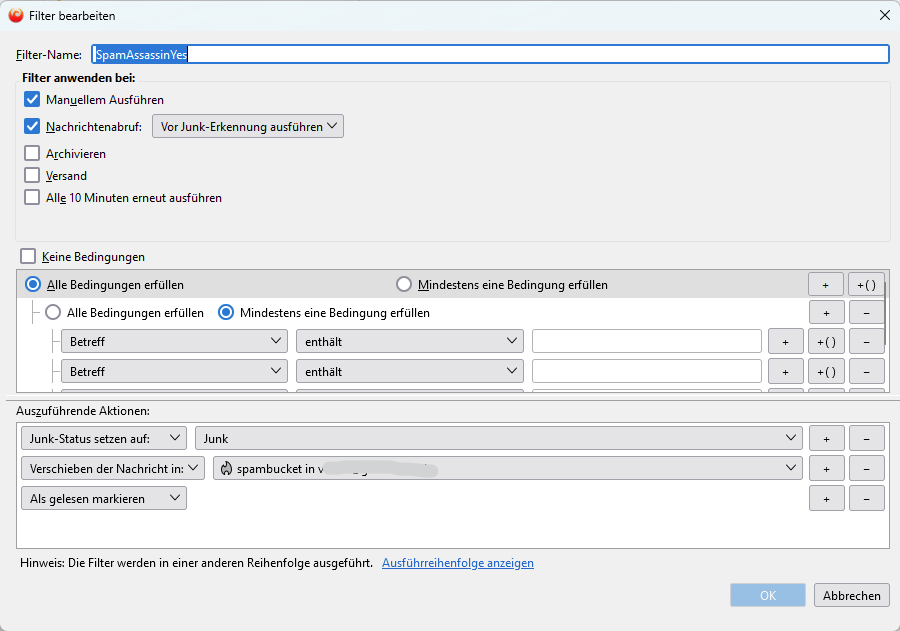Uncheck 'Manuellem Ausführen' checkbox
Viewport: 900px width, 631px height.
pyautogui.click(x=32, y=100)
